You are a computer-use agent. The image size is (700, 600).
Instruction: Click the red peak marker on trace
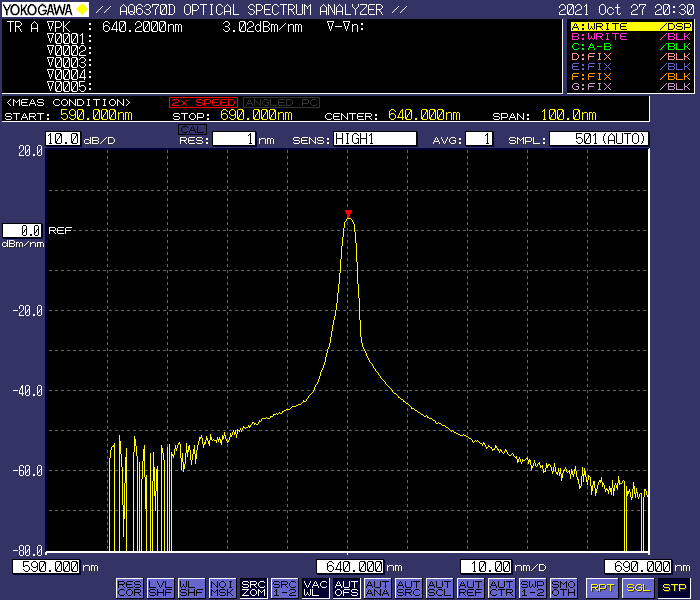348,213
